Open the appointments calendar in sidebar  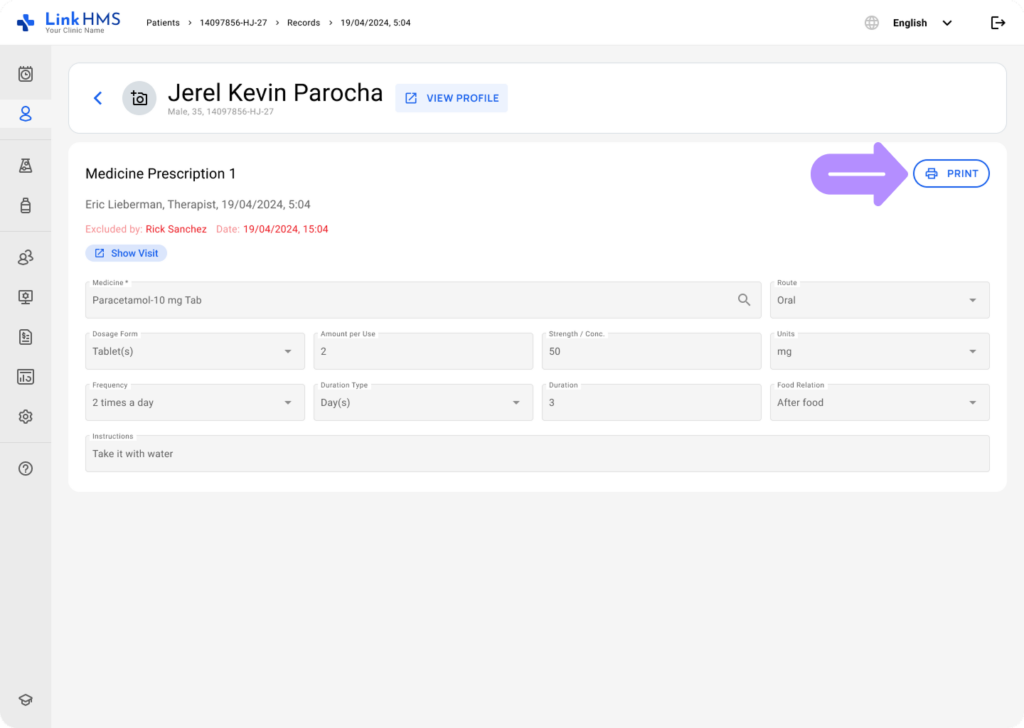tap(26, 74)
